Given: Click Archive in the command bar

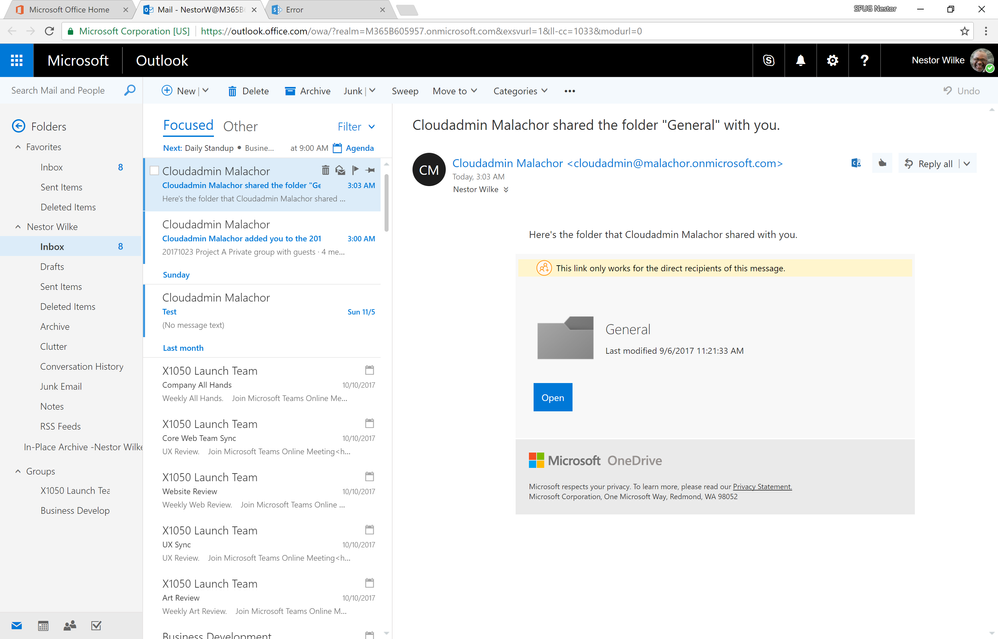Looking at the screenshot, I should point(307,91).
